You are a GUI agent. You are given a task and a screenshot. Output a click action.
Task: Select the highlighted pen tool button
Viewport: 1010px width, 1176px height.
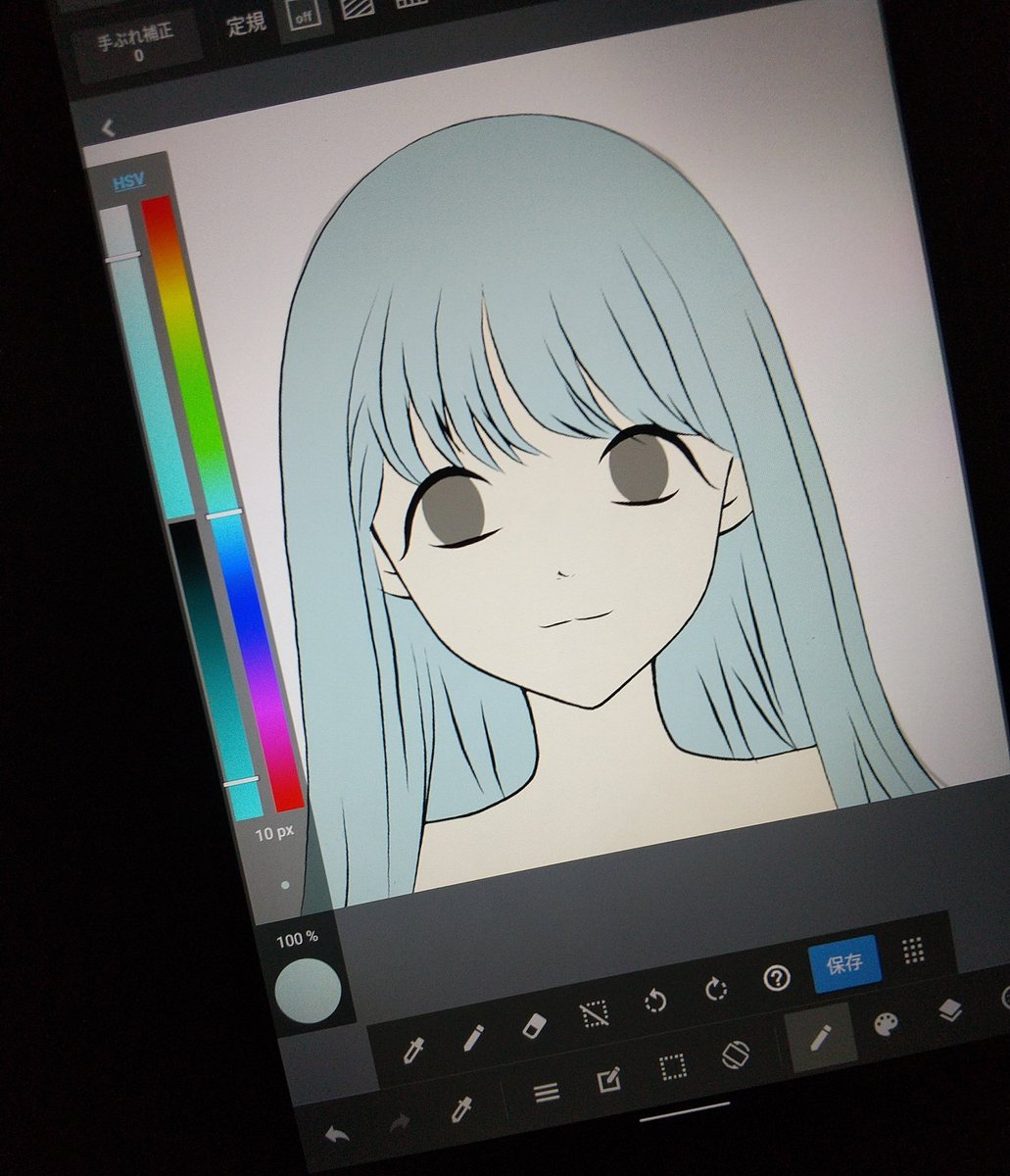coord(821,1037)
